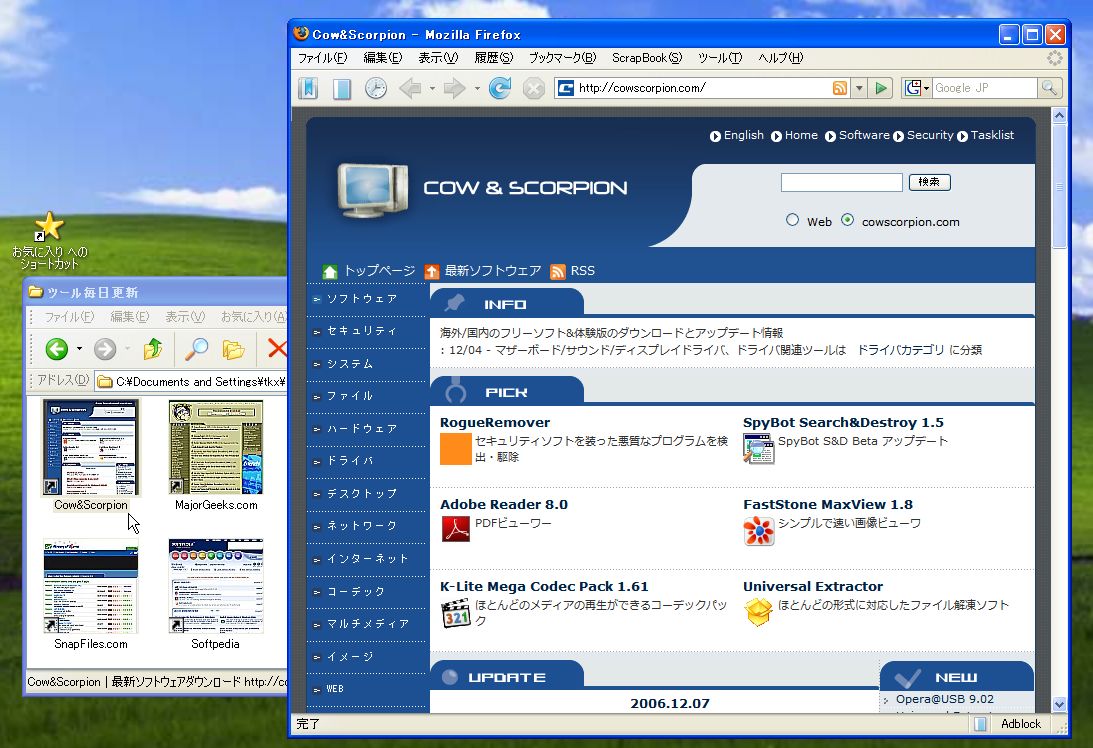Click the 検索 search button on page

[x=929, y=182]
